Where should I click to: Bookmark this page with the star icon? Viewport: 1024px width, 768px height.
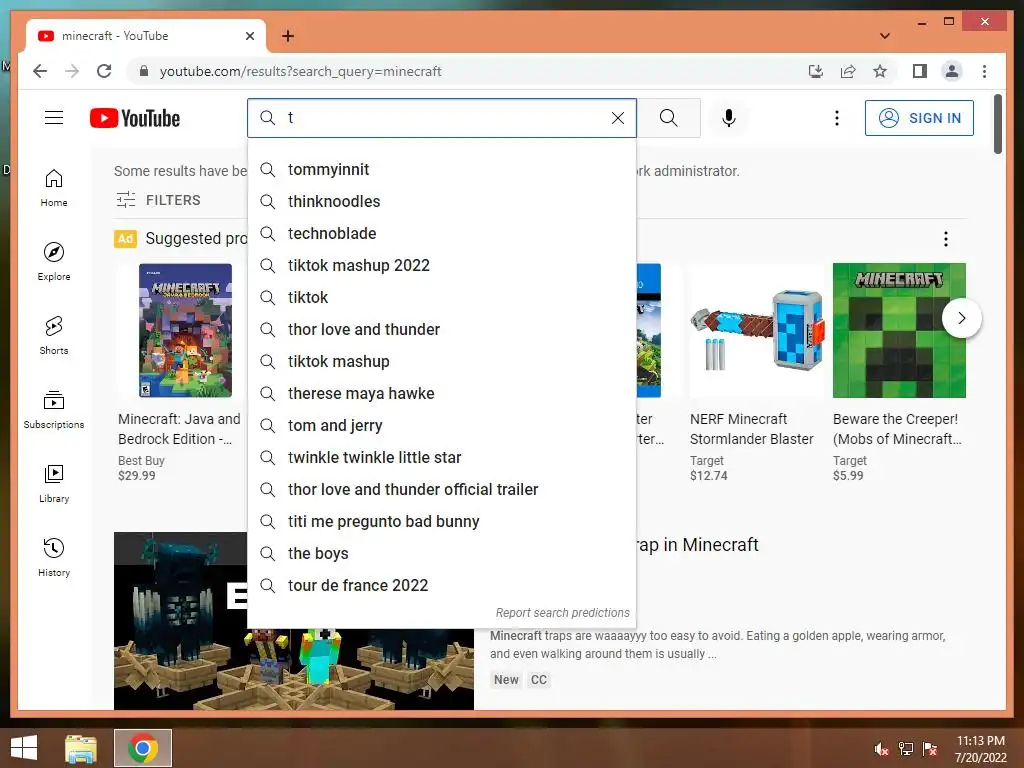click(880, 71)
